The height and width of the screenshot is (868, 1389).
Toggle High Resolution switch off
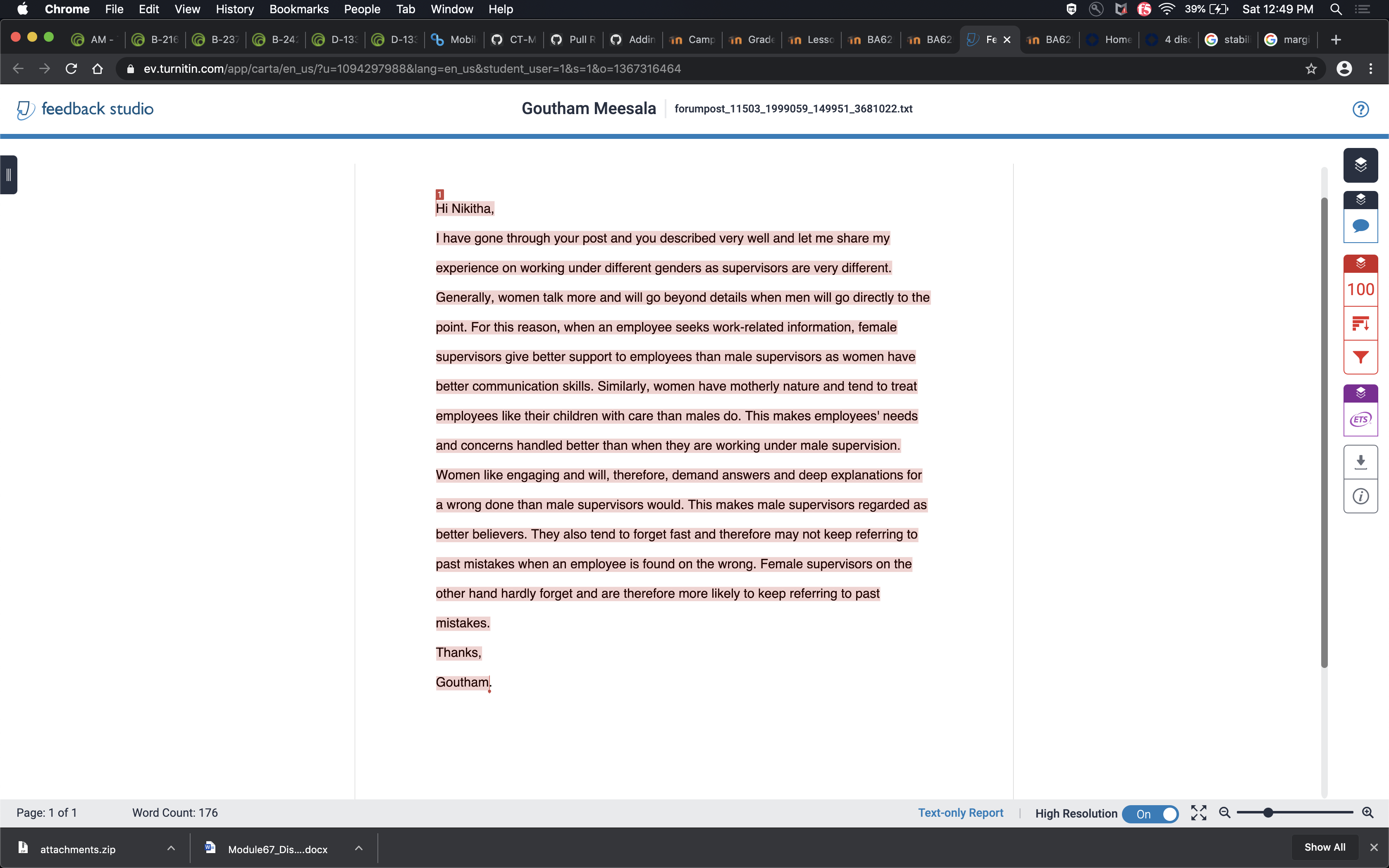pos(1150,813)
